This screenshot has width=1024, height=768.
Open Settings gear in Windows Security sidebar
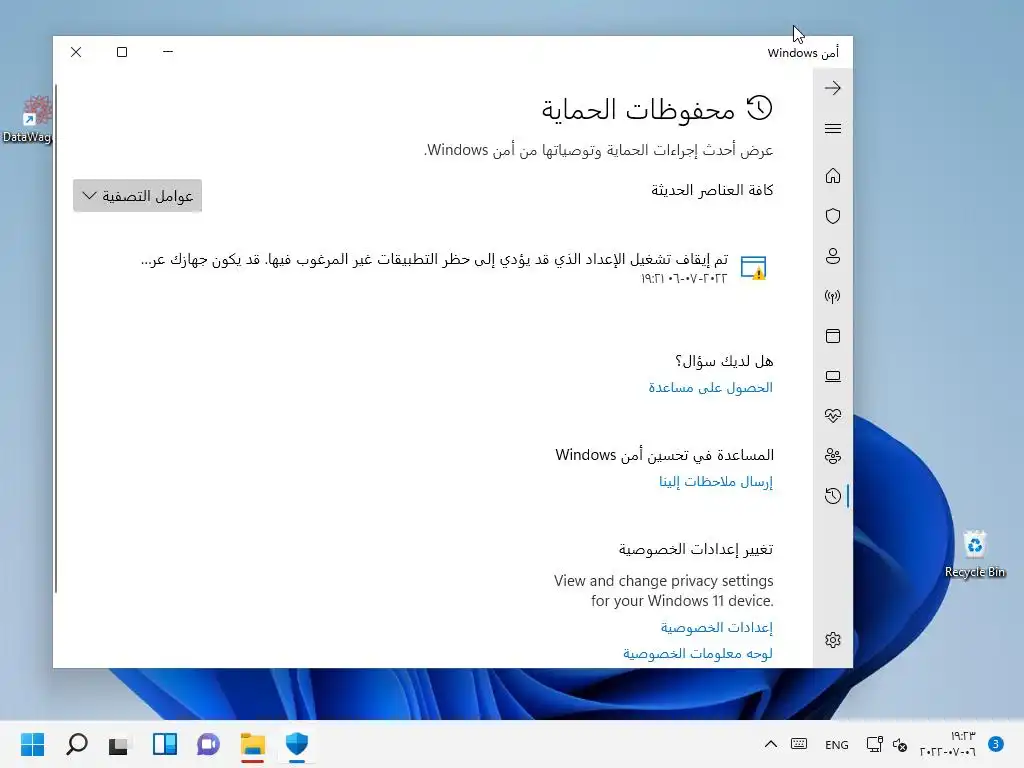pyautogui.click(x=833, y=640)
